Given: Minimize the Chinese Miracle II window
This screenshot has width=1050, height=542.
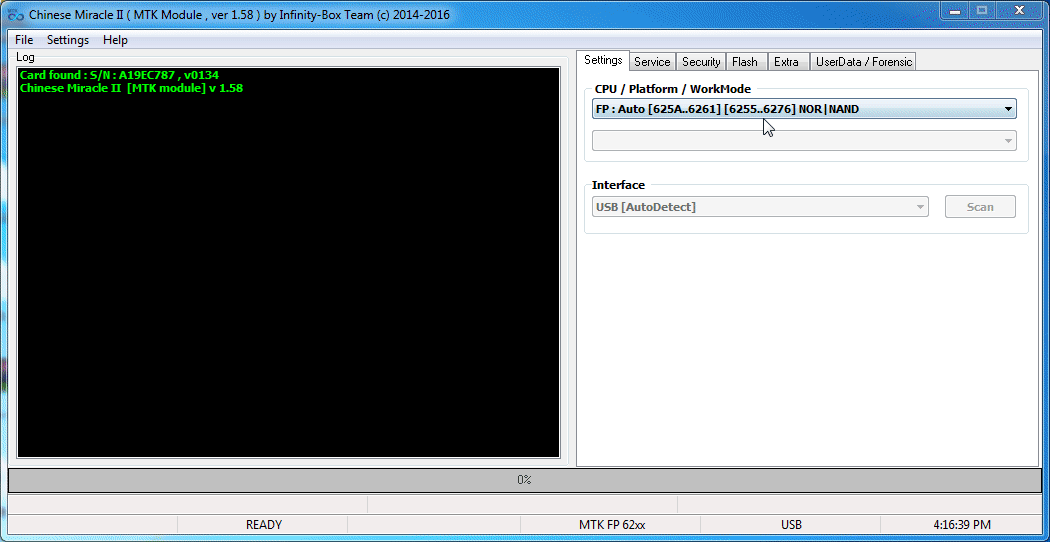Looking at the screenshot, I should tap(956, 11).
